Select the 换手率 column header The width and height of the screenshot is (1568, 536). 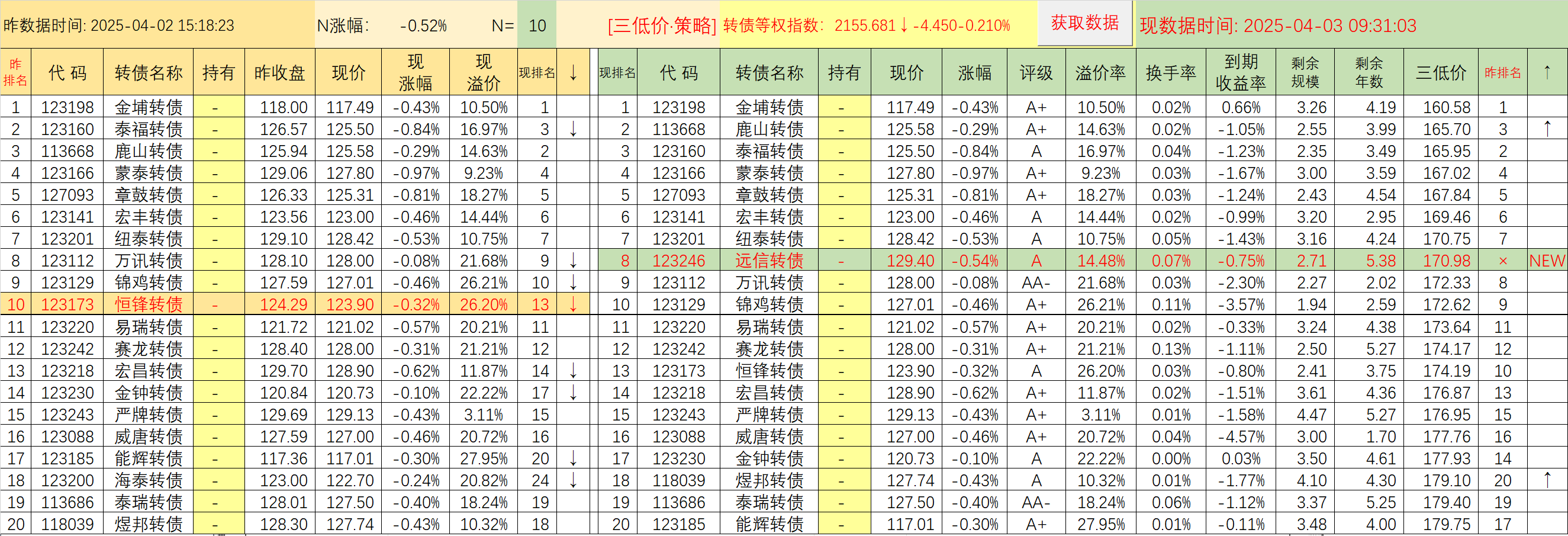point(1171,72)
